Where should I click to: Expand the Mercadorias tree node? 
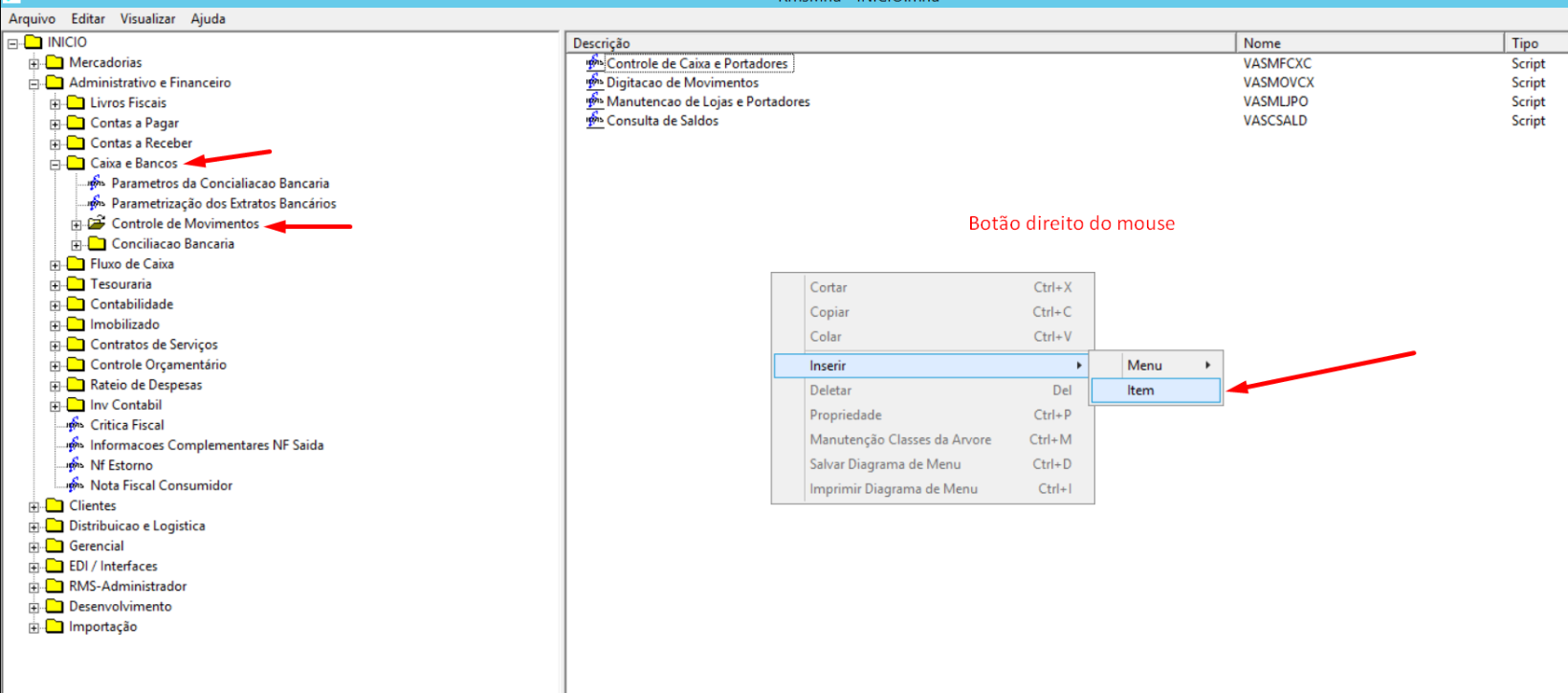(x=33, y=64)
